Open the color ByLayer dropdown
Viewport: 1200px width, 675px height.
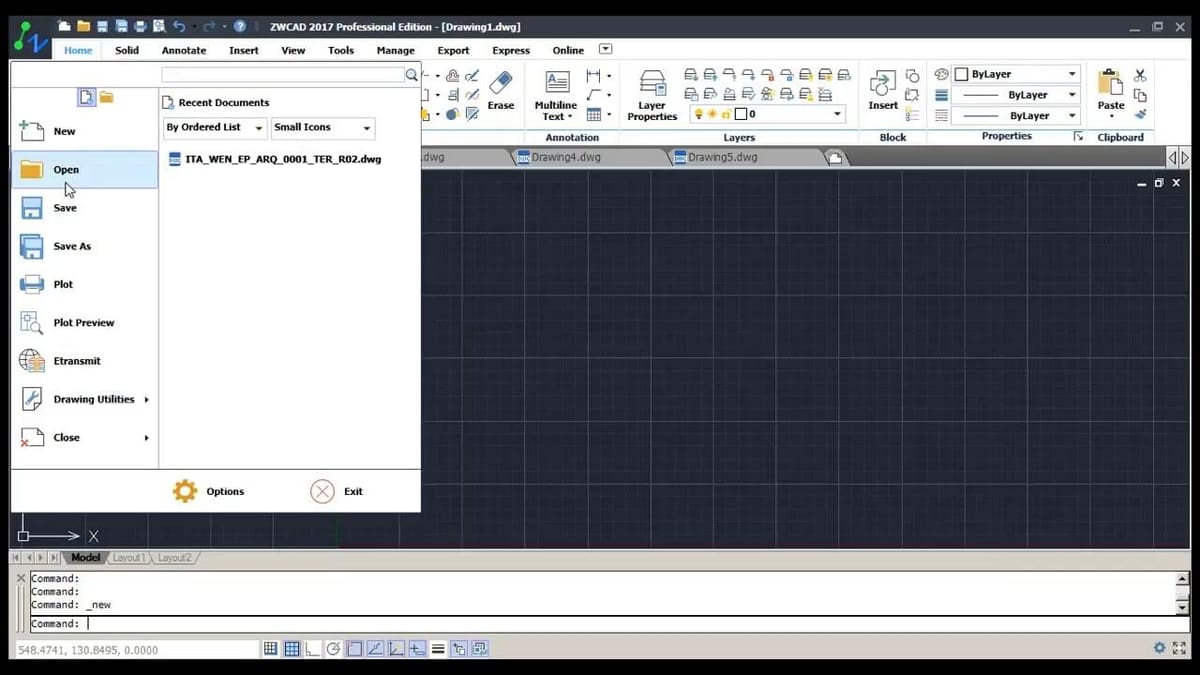1015,74
